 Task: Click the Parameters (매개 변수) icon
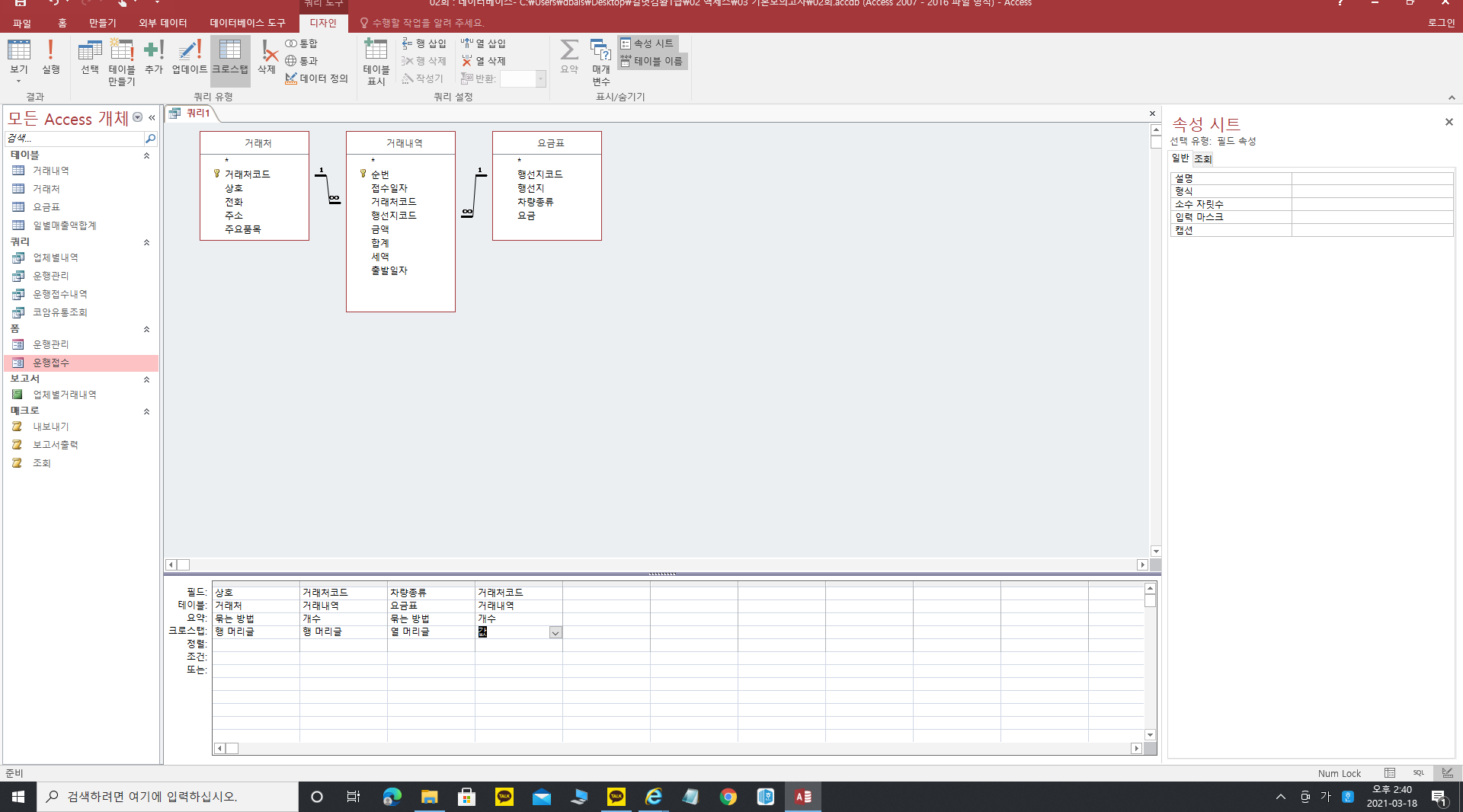[600, 61]
